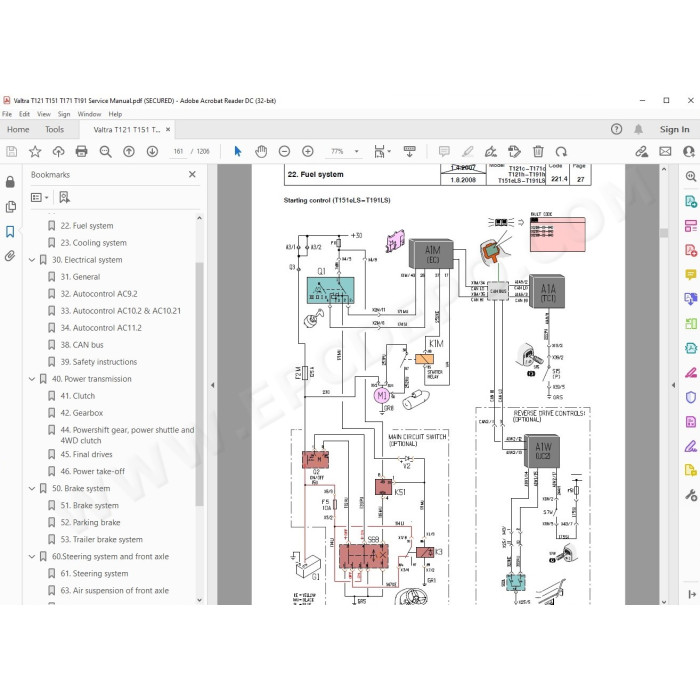Open the 38. CAN bus bookmark
Viewport: 700px width, 700px height.
[82, 345]
